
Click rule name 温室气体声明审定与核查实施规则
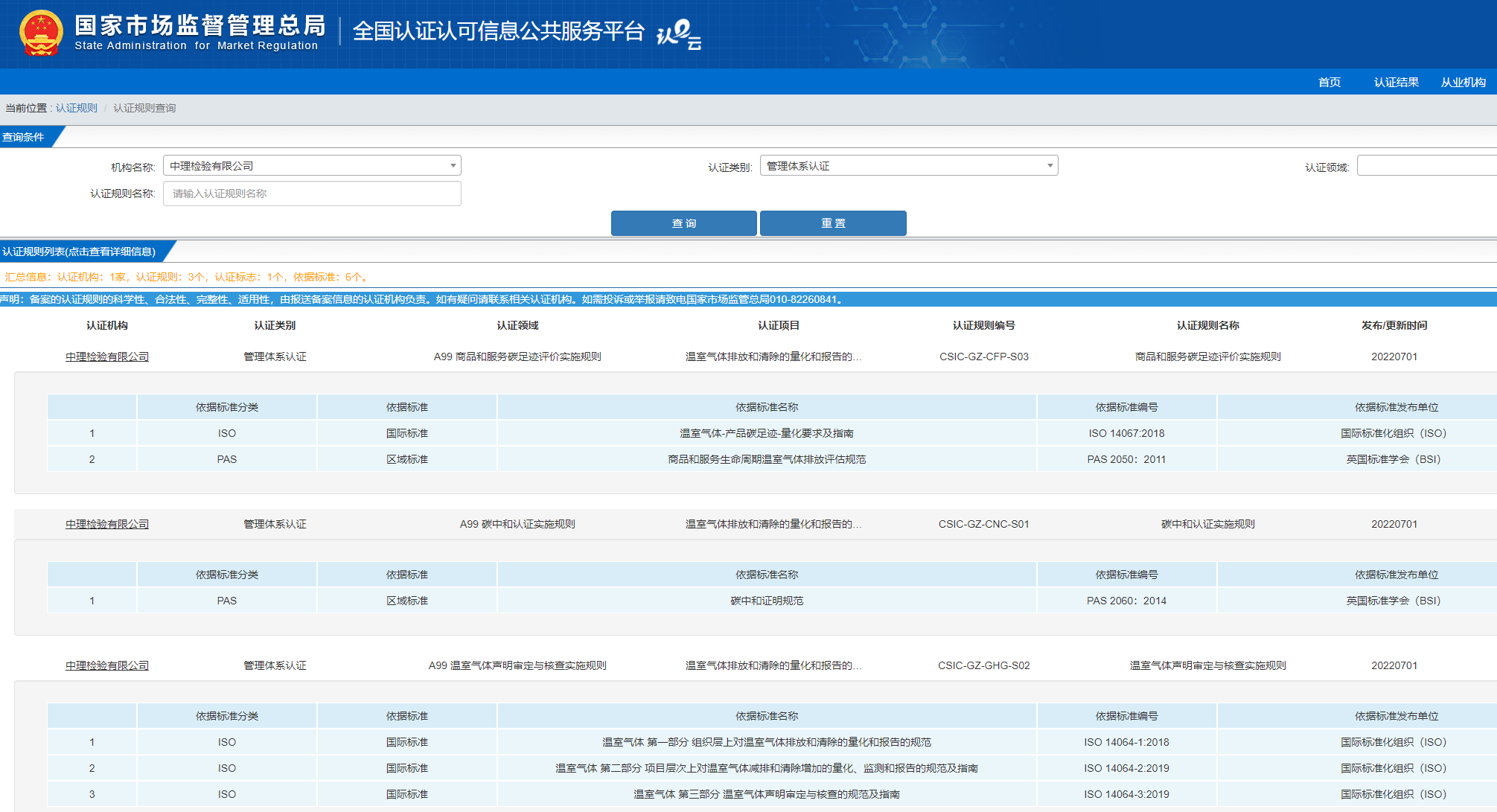[1208, 665]
